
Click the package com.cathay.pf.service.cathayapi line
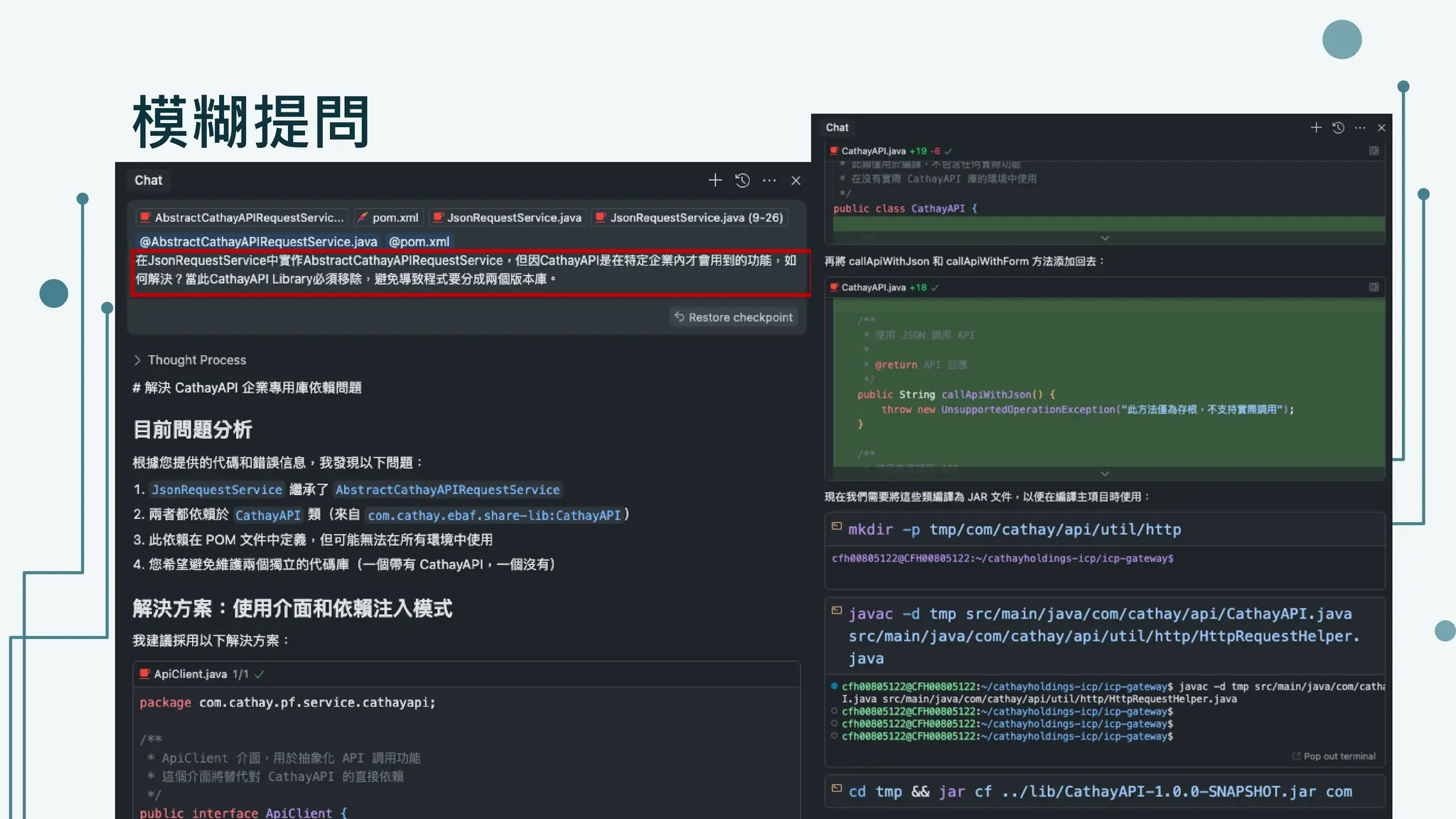click(x=287, y=702)
